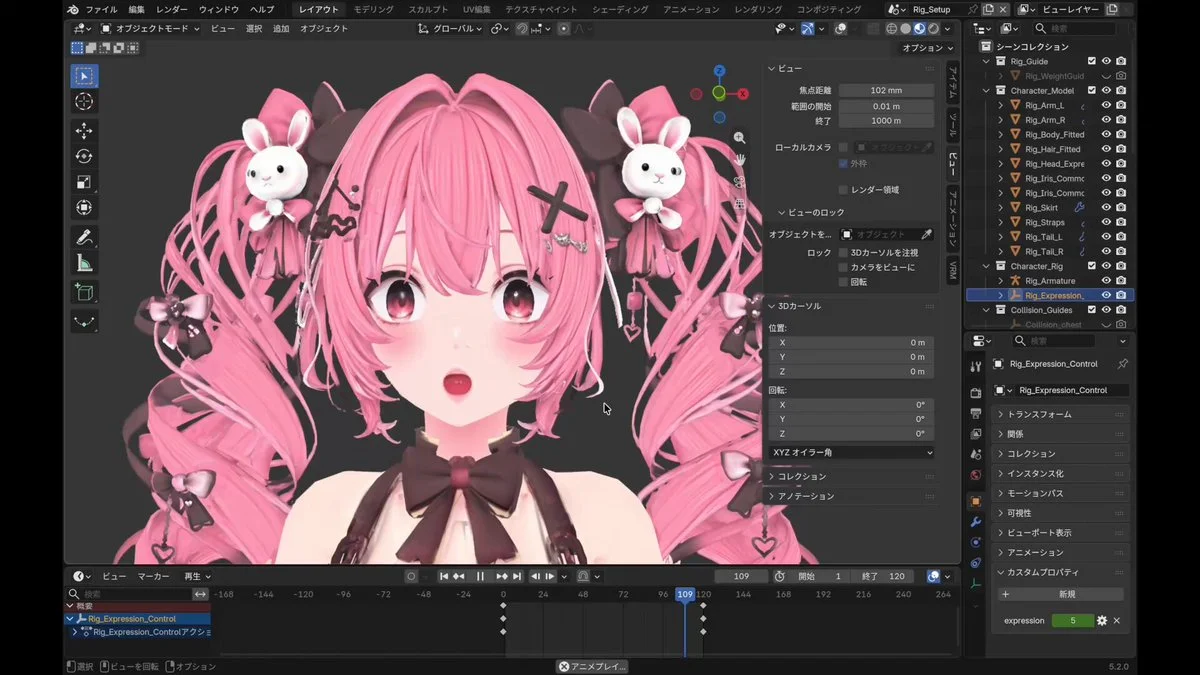Click the red X axis on navigation gizmo
This screenshot has width=1200, height=675.
743,94
